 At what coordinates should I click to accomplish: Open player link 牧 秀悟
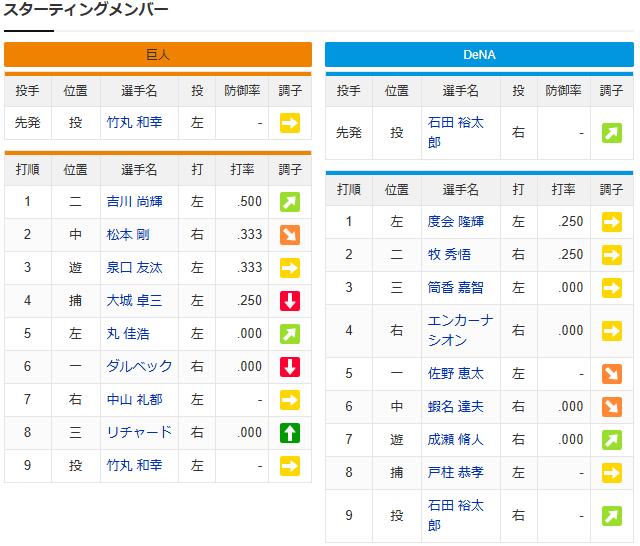click(x=449, y=255)
